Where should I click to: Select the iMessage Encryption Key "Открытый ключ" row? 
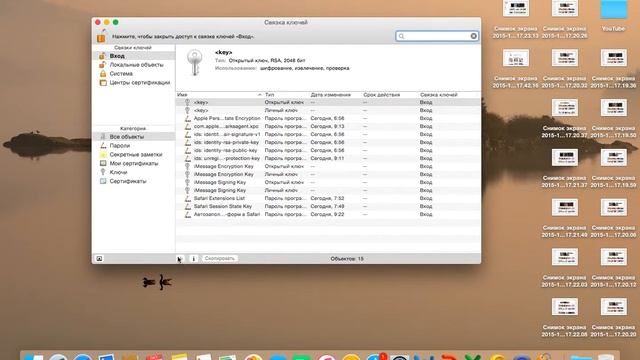(x=328, y=167)
